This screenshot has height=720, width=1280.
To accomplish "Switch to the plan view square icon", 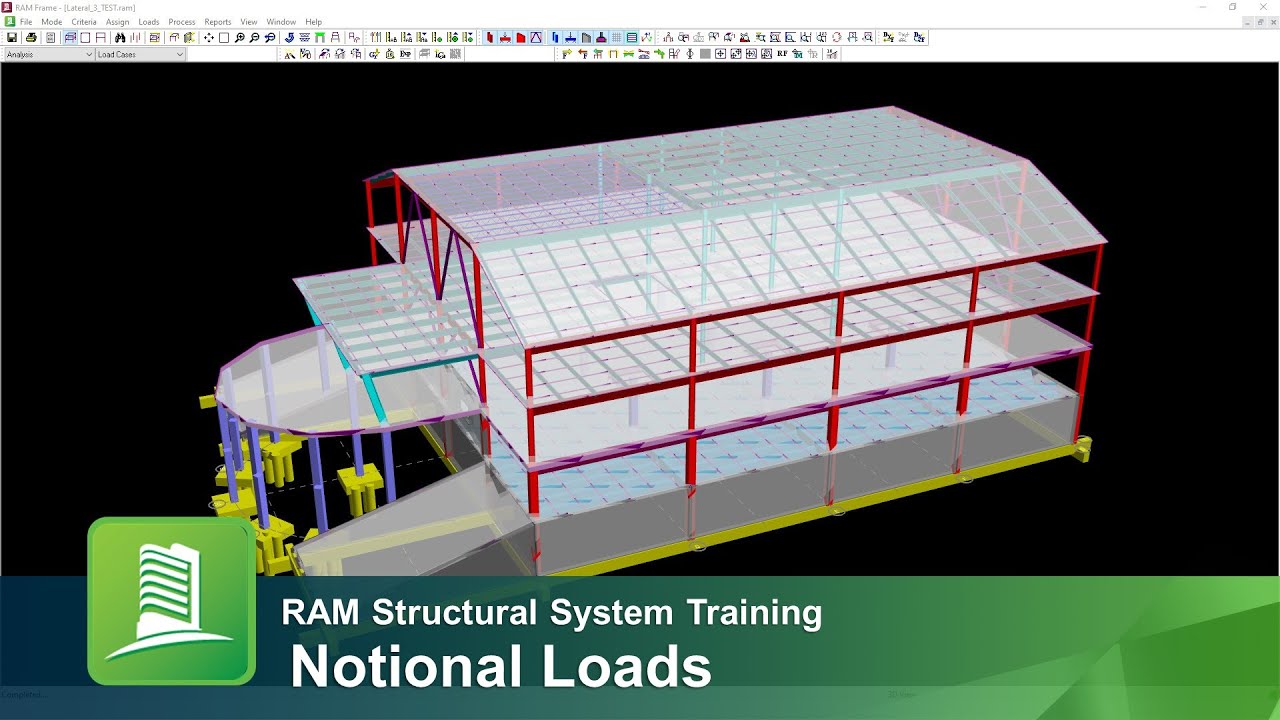I will [85, 37].
